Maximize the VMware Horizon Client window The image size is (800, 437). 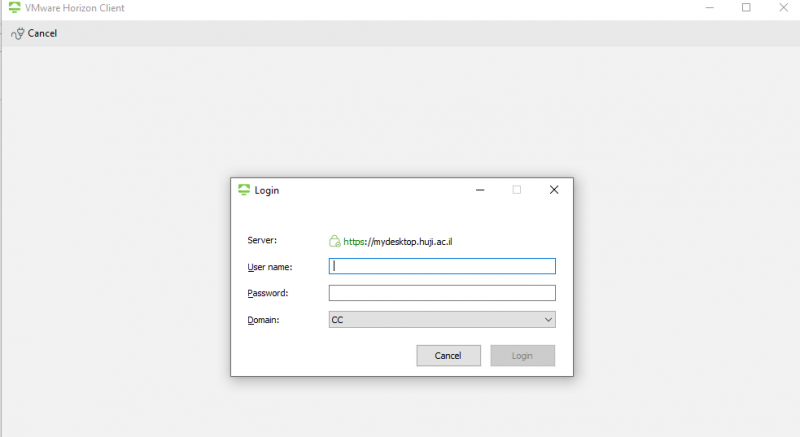point(746,8)
